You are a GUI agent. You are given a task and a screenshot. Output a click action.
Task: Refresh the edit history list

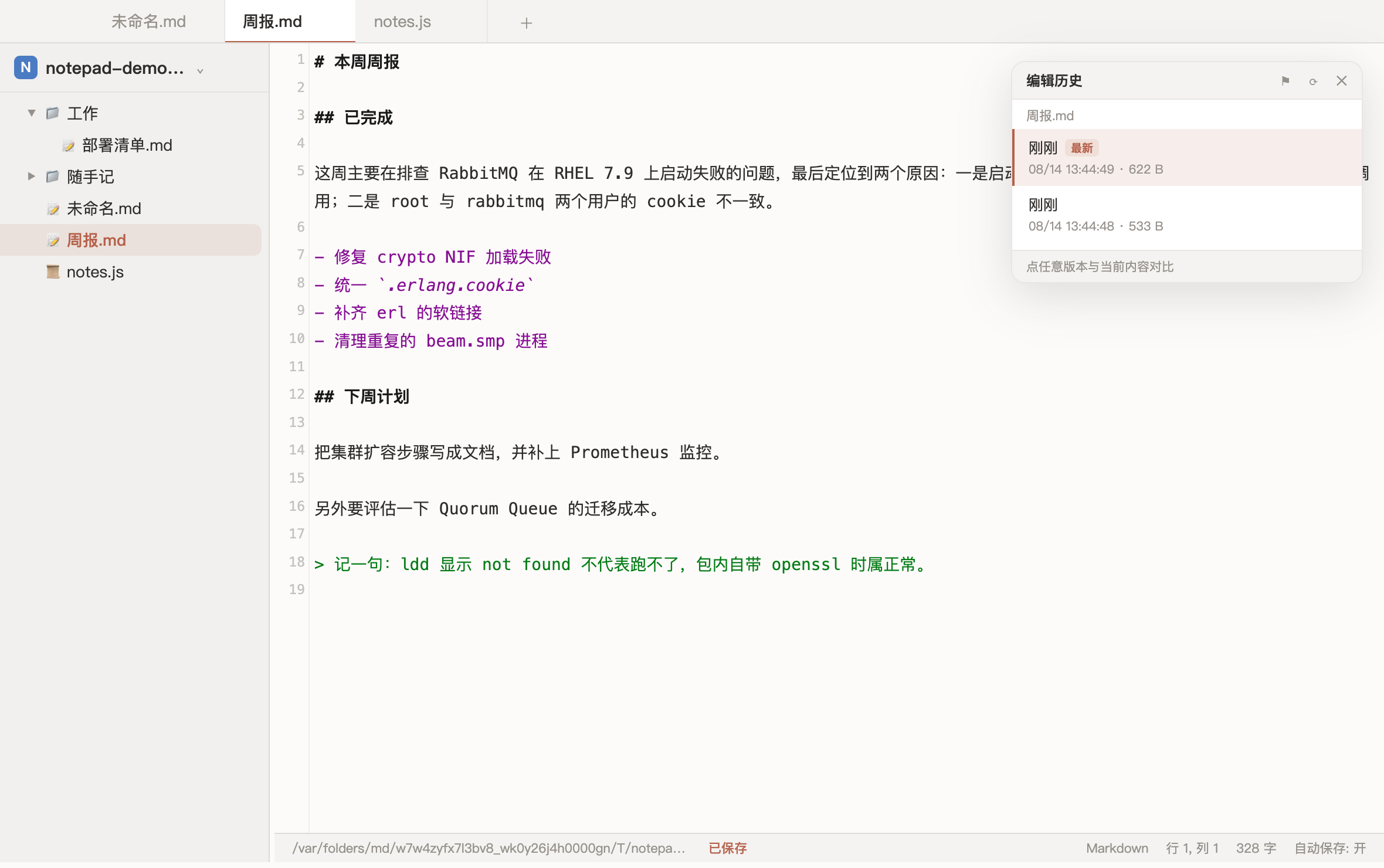pyautogui.click(x=1313, y=81)
